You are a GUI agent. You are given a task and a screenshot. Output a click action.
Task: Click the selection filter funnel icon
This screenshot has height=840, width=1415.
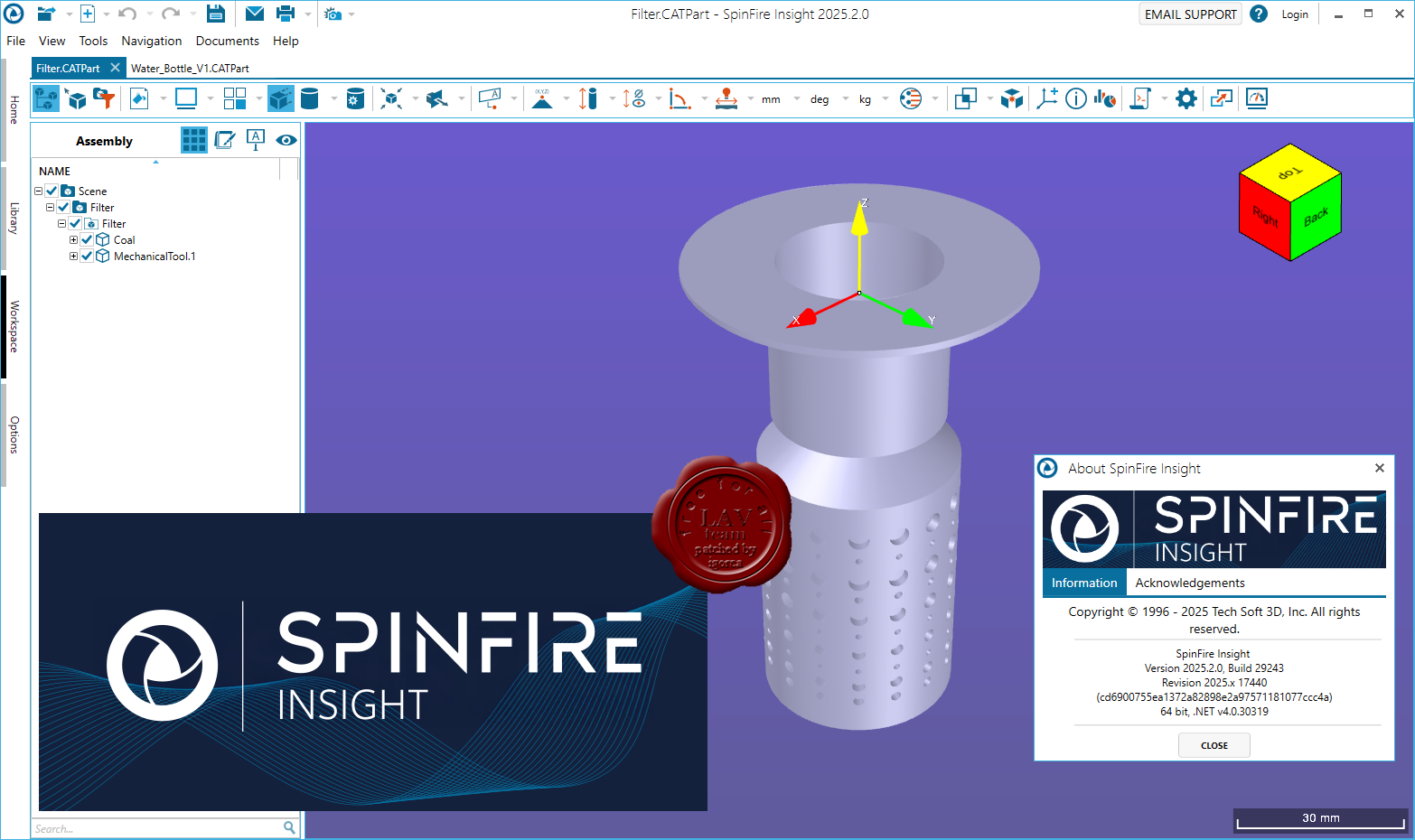click(105, 98)
